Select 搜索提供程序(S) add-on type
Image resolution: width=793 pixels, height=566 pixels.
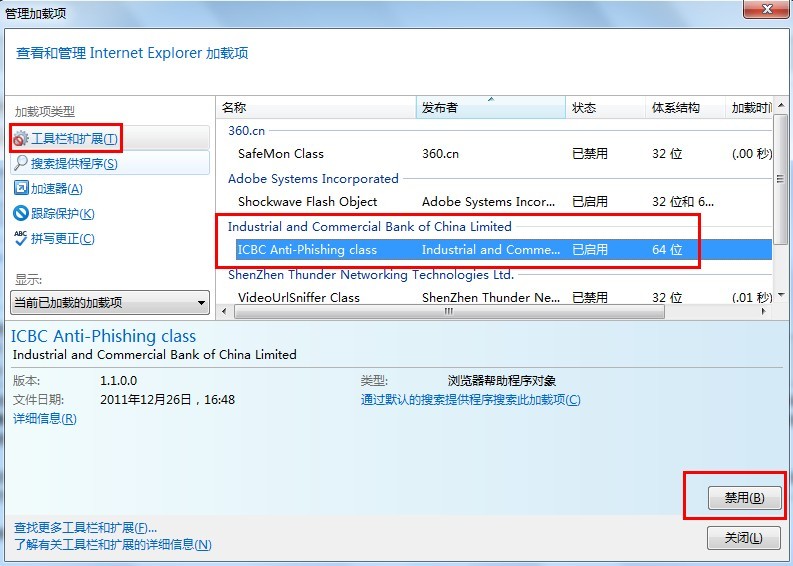[x=110, y=163]
